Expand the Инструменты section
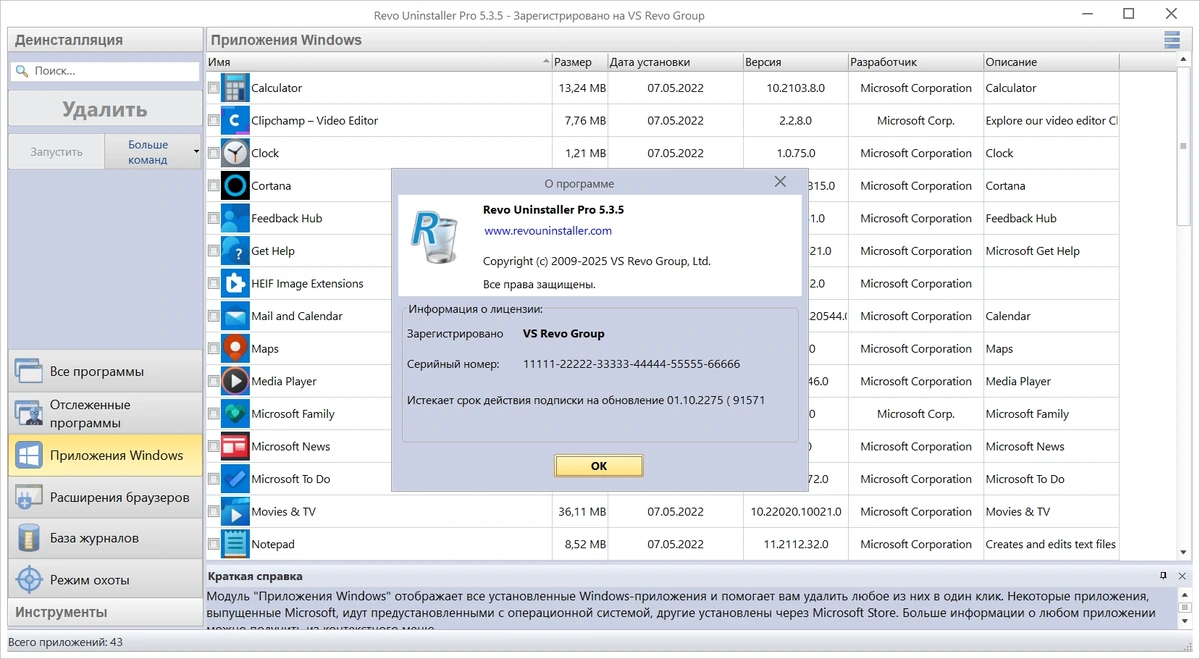 point(105,612)
